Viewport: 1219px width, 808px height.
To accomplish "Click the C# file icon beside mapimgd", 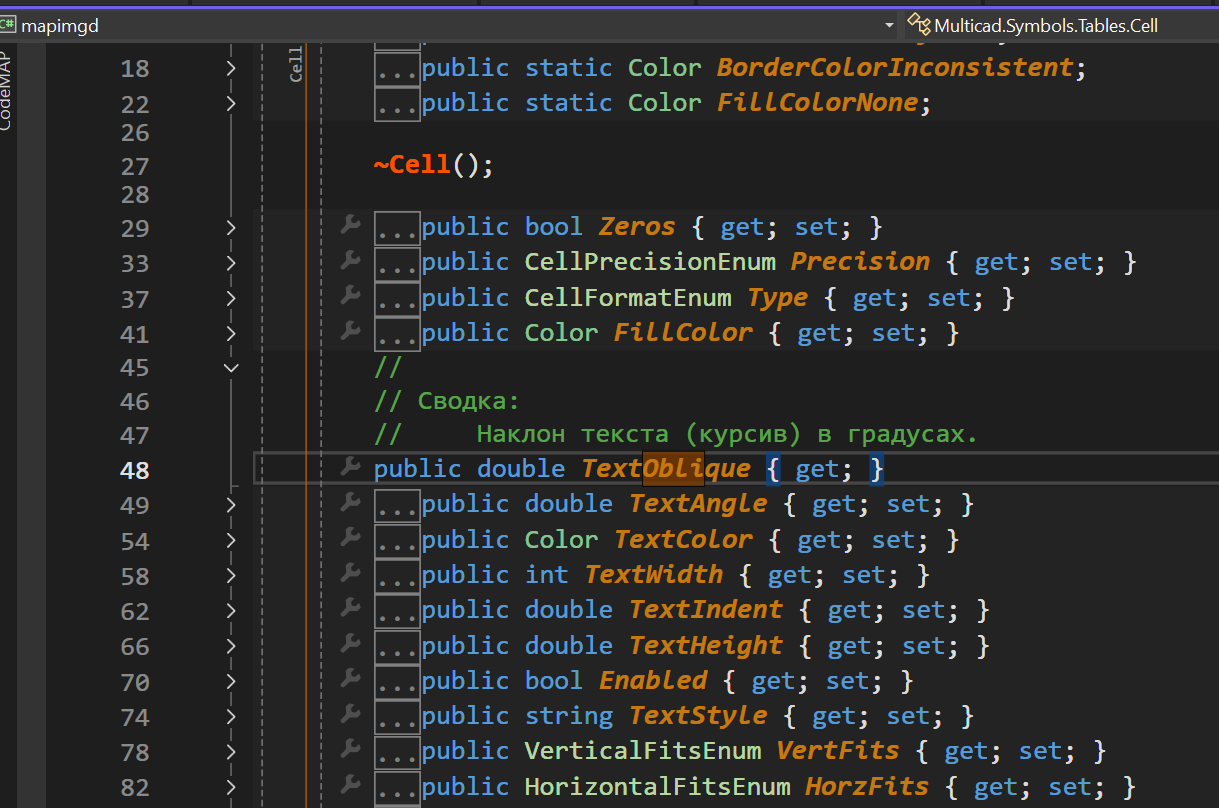I will tap(8, 25).
